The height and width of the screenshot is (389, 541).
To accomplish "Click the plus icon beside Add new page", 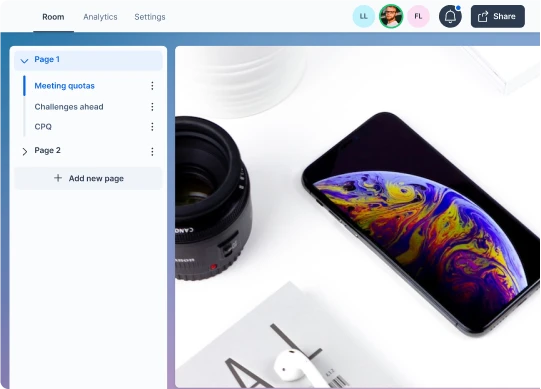I will [x=58, y=178].
